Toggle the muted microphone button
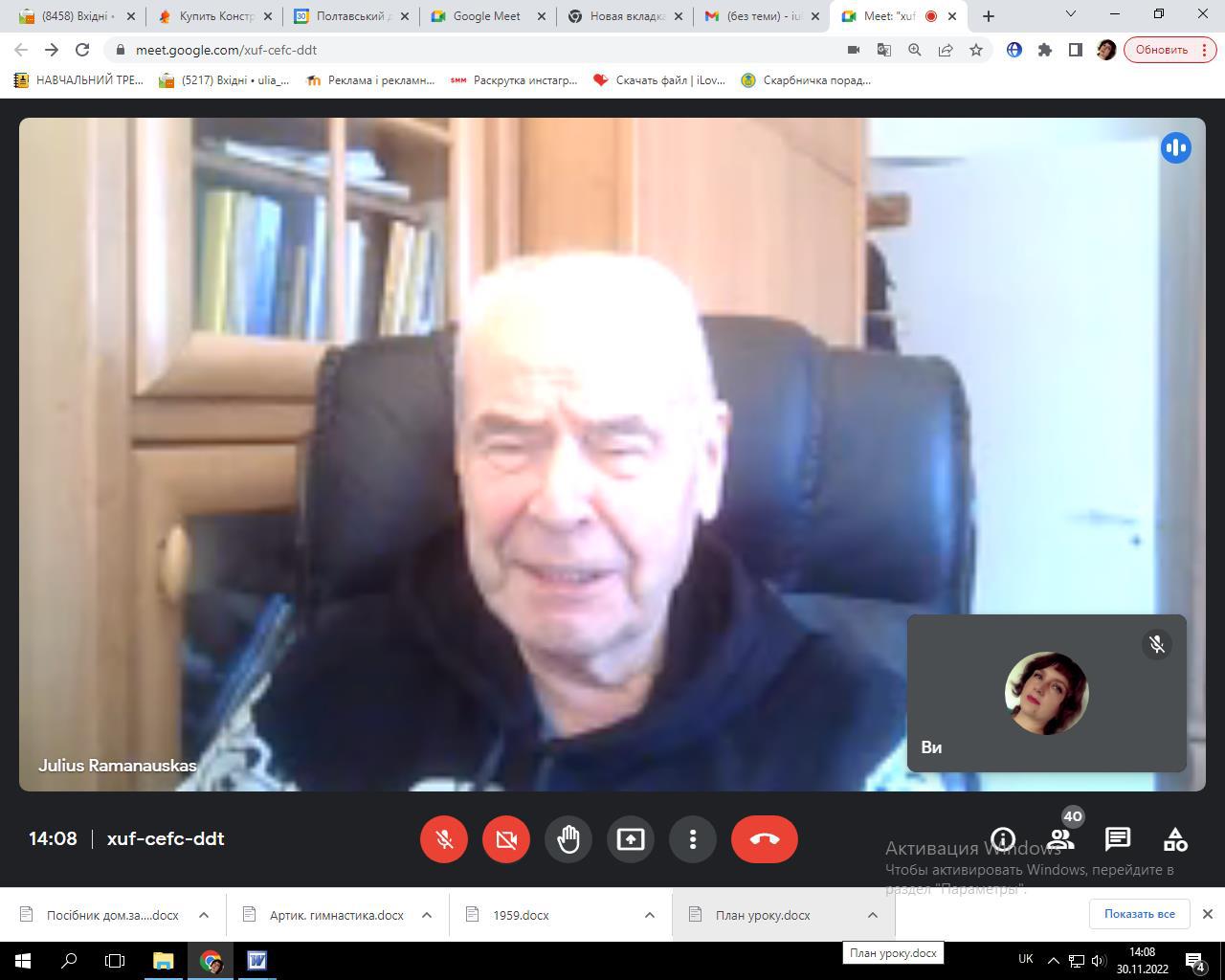Image resolution: width=1225 pixels, height=980 pixels. [x=444, y=839]
